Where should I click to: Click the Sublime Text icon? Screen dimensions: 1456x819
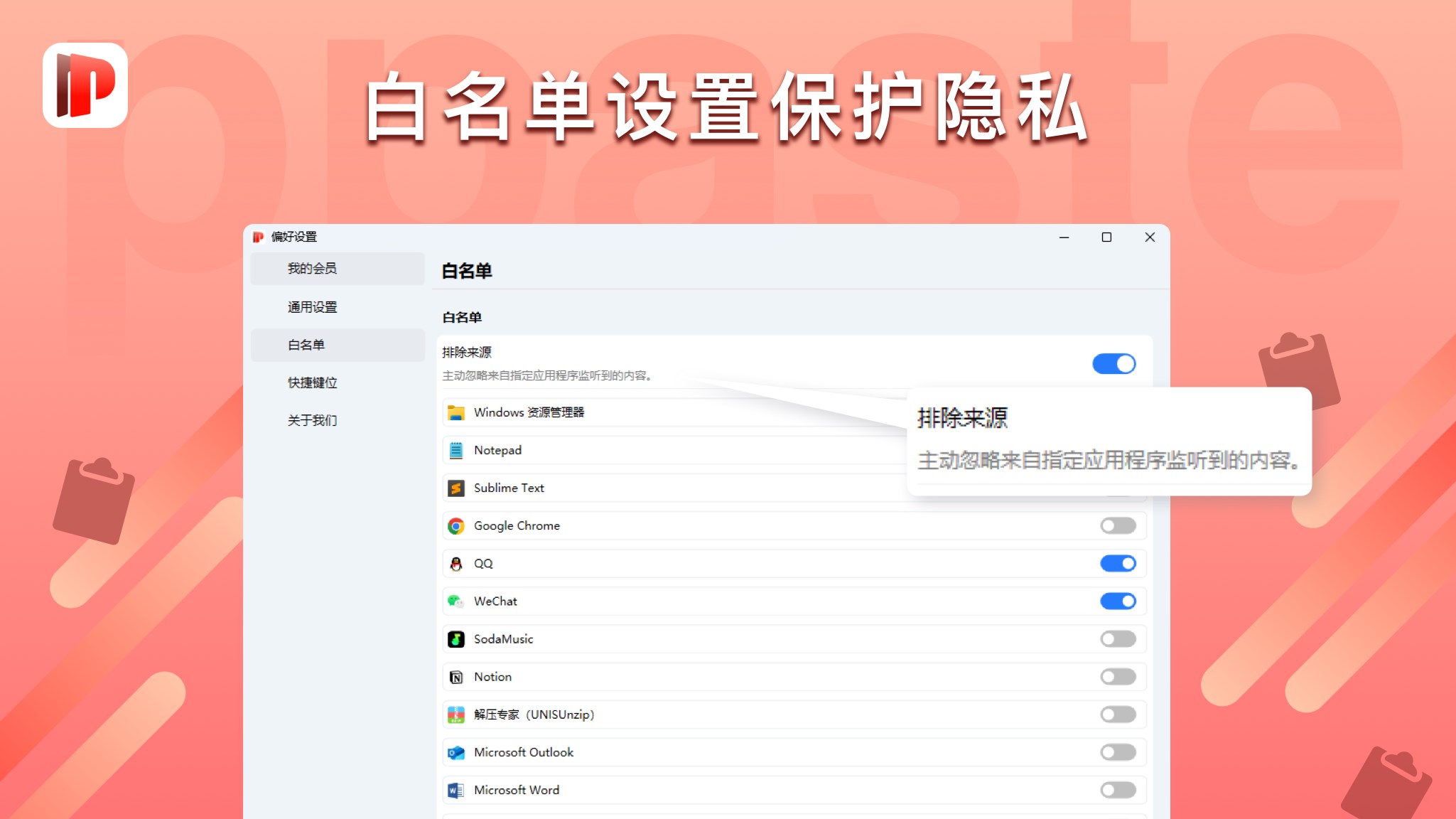[456, 488]
